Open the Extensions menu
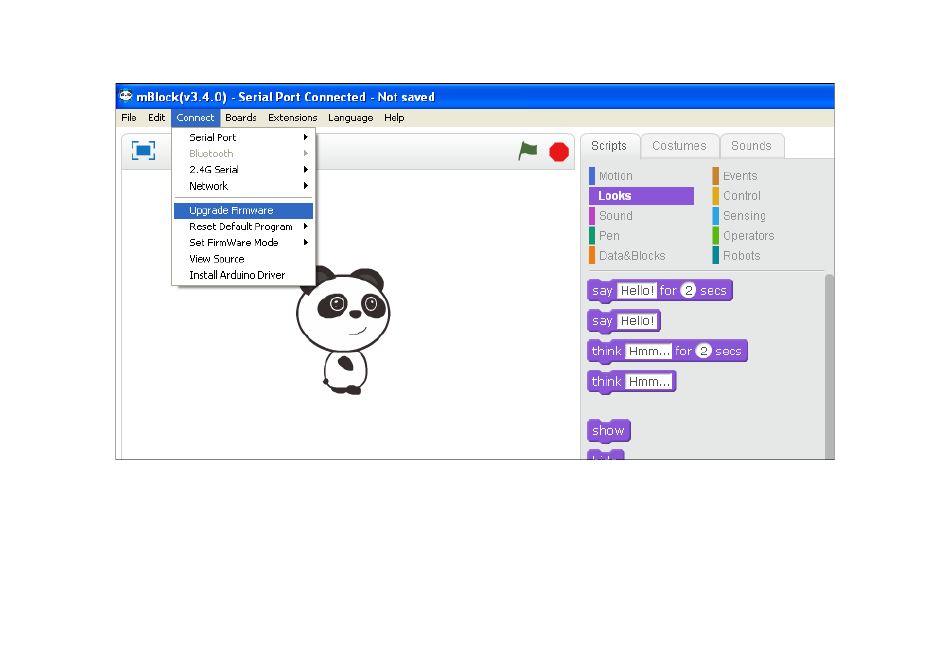The width and height of the screenshot is (950, 654). 293,118
